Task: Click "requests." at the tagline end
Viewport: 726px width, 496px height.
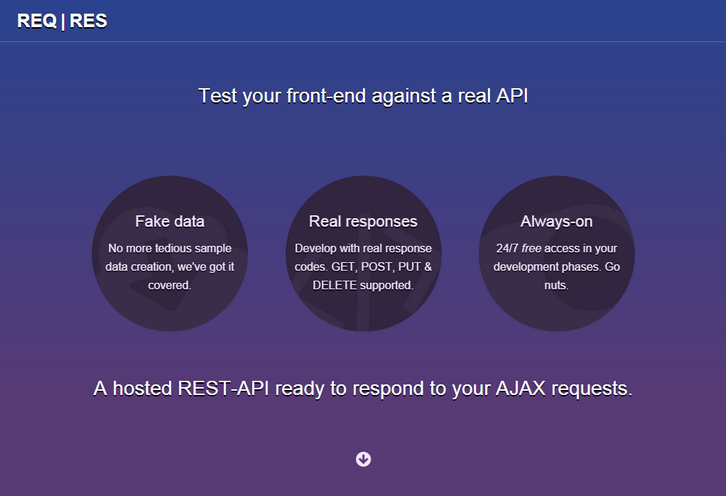Action: (x=591, y=388)
